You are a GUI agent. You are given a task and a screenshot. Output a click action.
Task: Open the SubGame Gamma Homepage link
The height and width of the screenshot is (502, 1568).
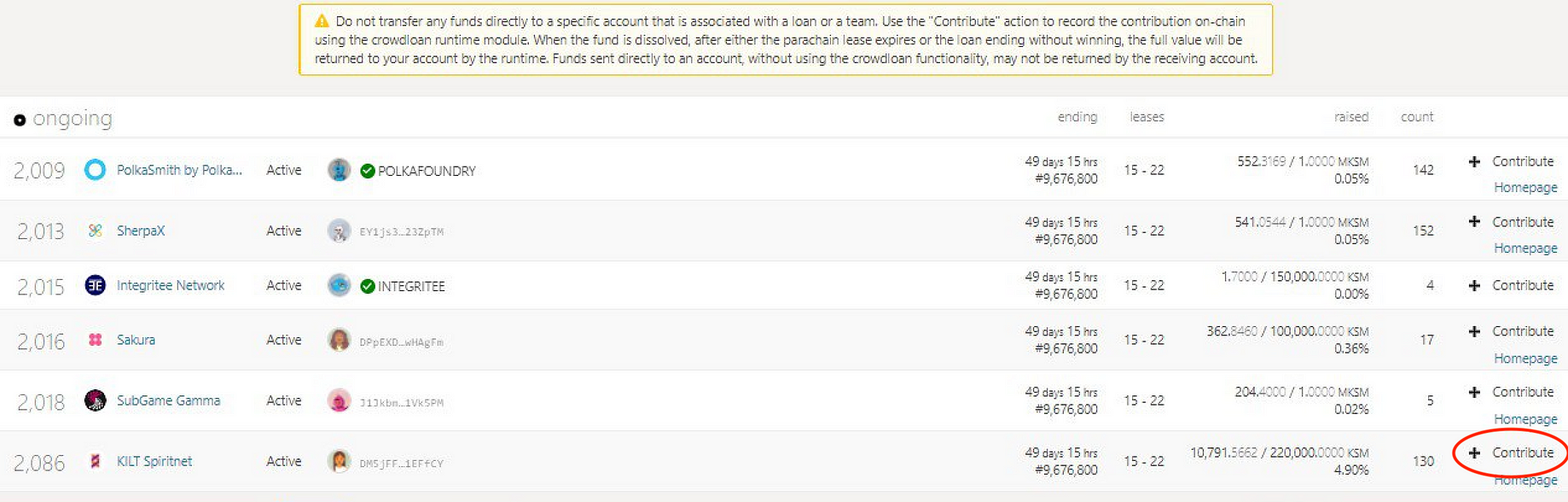pyautogui.click(x=1525, y=419)
